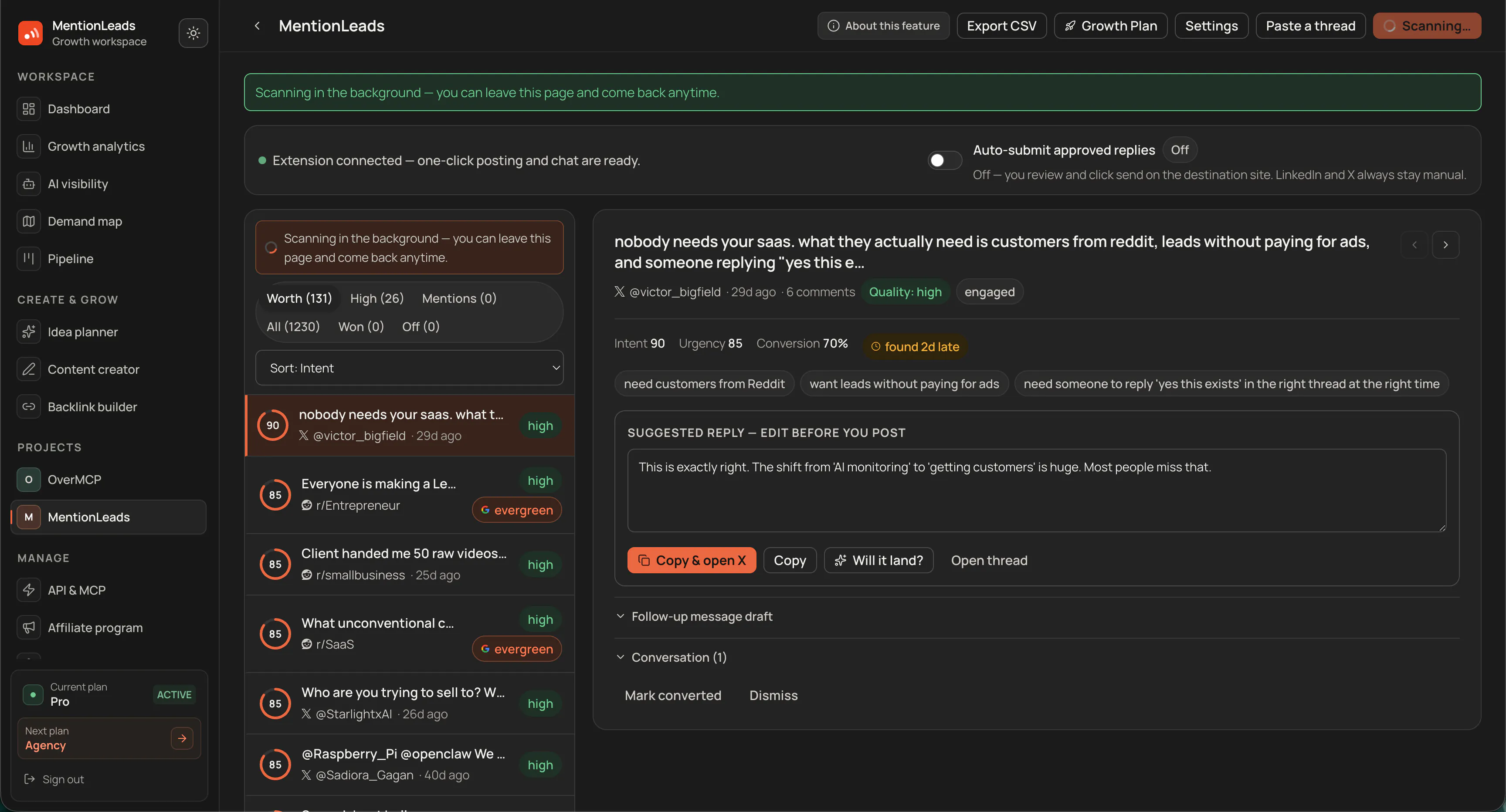Click Will it land? button
This screenshot has width=1506, height=812.
pos(878,560)
